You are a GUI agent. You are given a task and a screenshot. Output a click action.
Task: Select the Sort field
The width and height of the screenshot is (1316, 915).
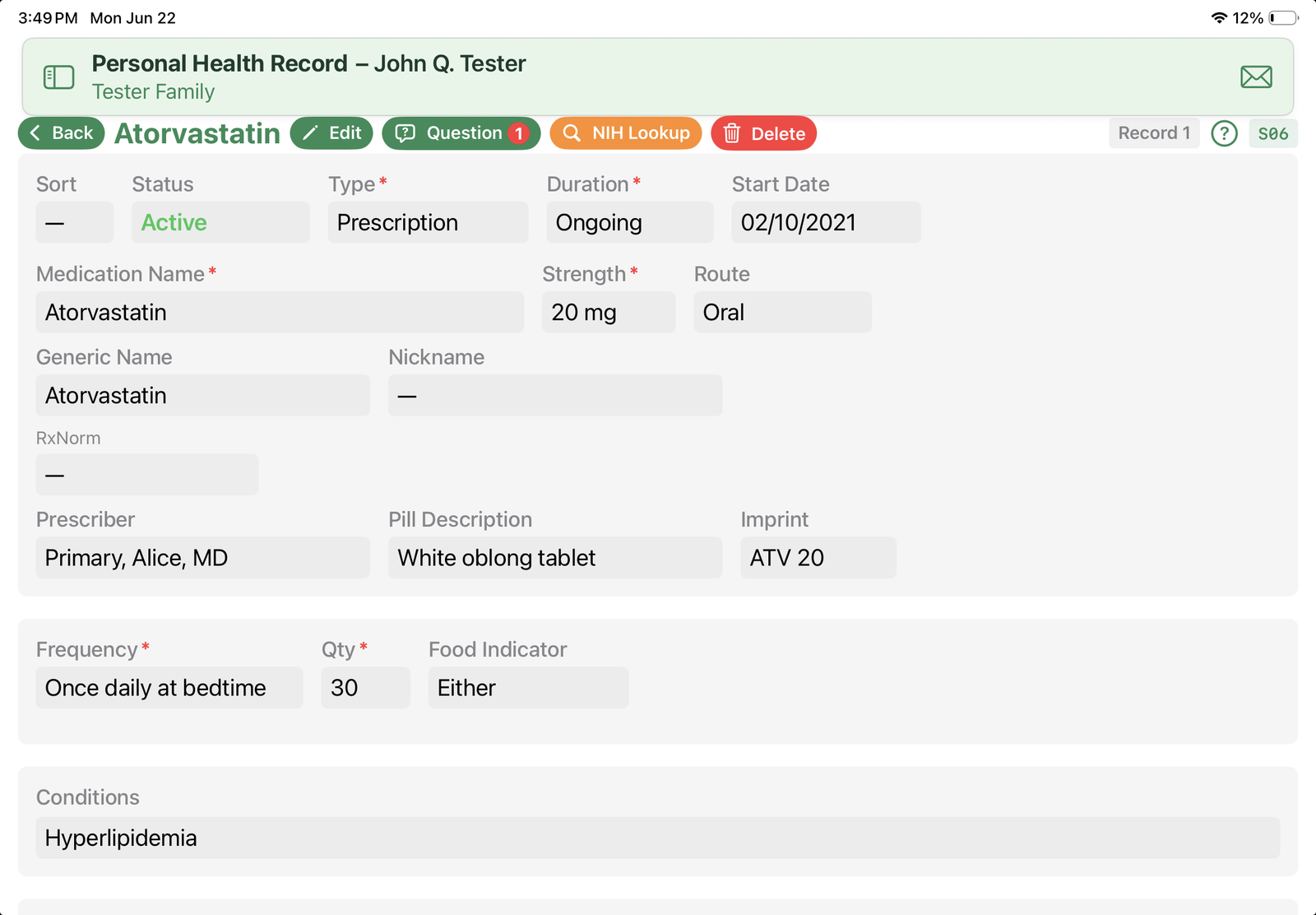pyautogui.click(x=74, y=222)
